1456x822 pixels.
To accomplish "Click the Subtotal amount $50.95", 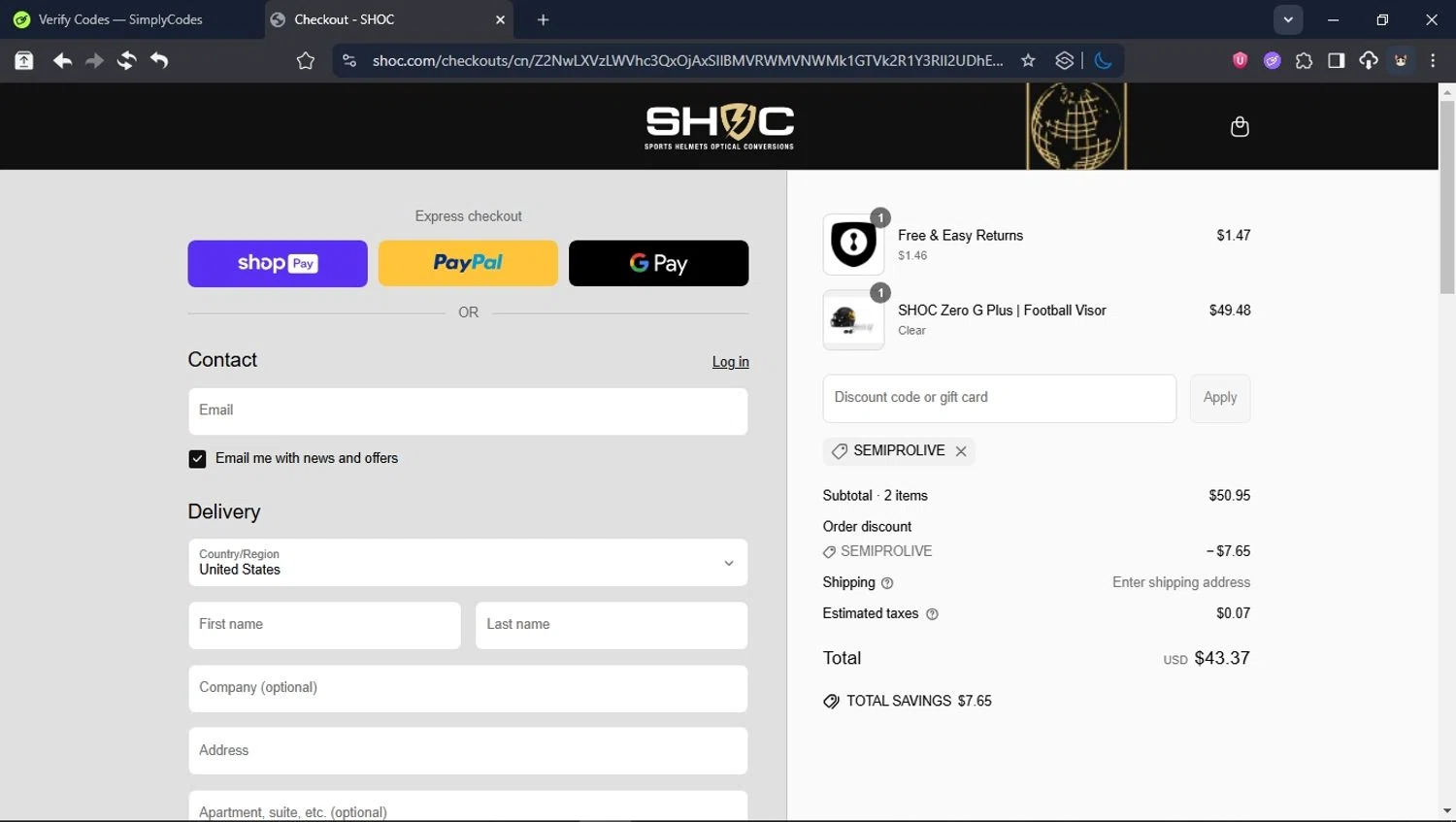I will pos(1229,496).
